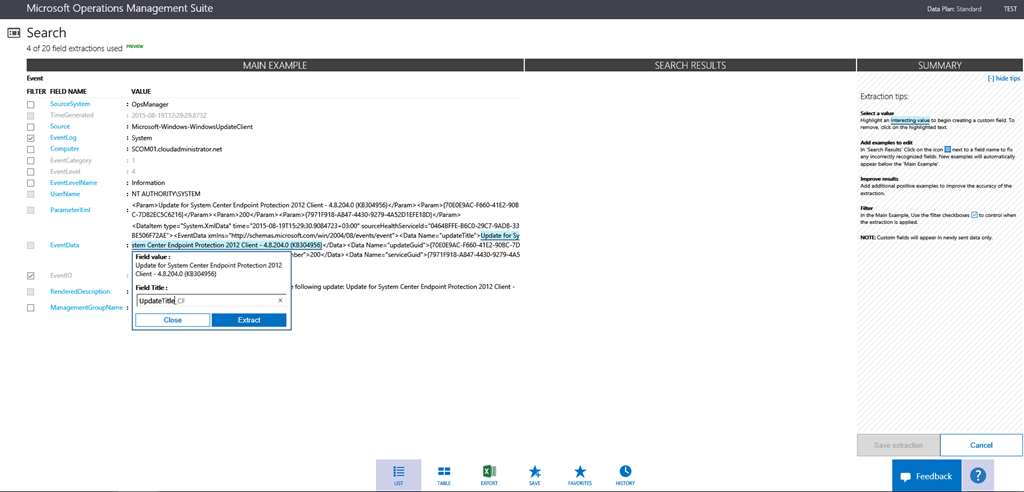Open the Feedback panel button
The width and height of the screenshot is (1024, 492).
click(926, 476)
